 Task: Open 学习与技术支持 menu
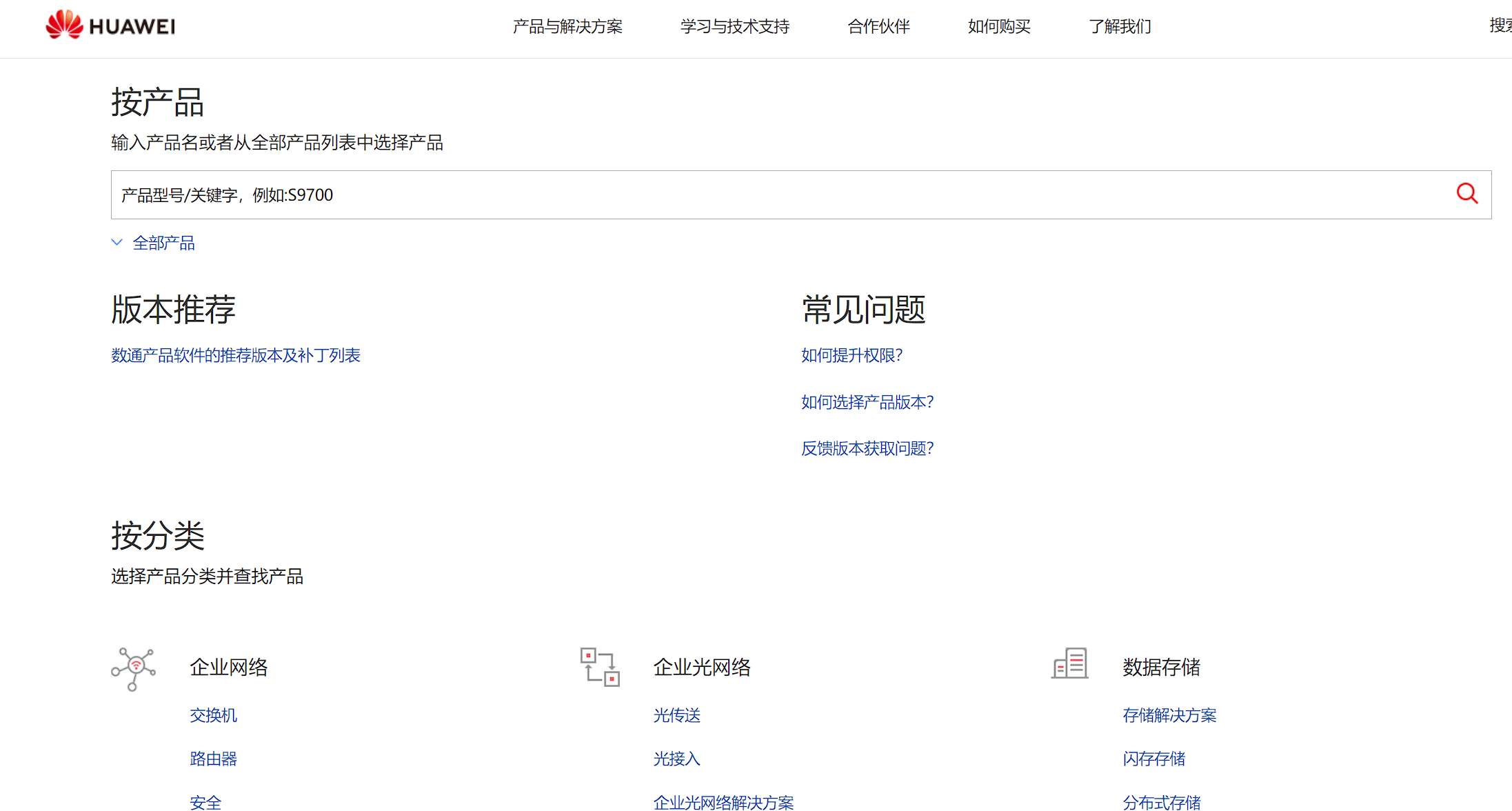[735, 26]
